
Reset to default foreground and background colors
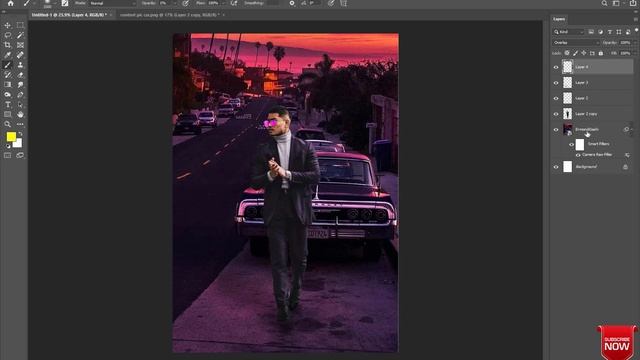point(8,146)
